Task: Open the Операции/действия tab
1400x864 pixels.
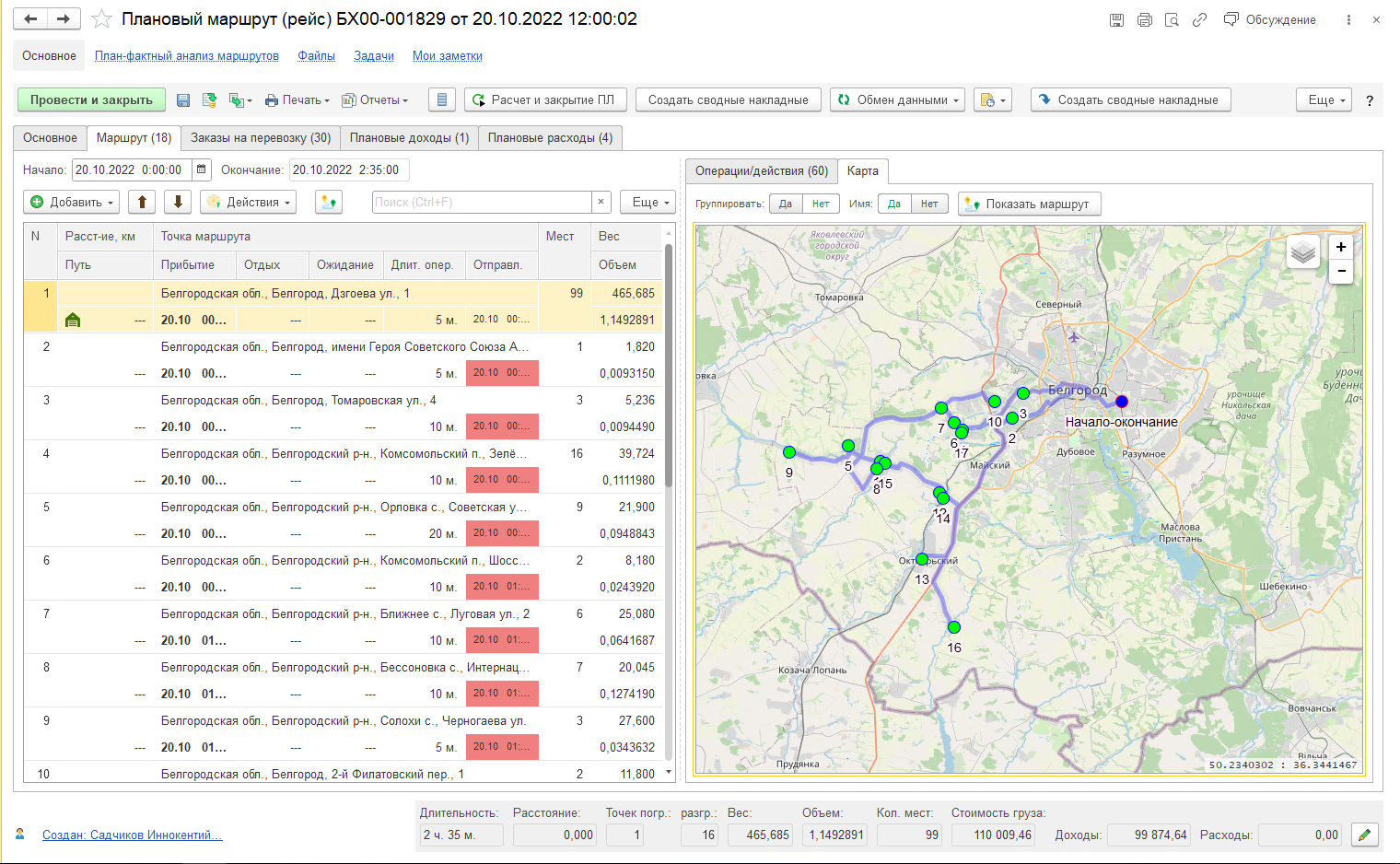Action: pyautogui.click(x=761, y=170)
